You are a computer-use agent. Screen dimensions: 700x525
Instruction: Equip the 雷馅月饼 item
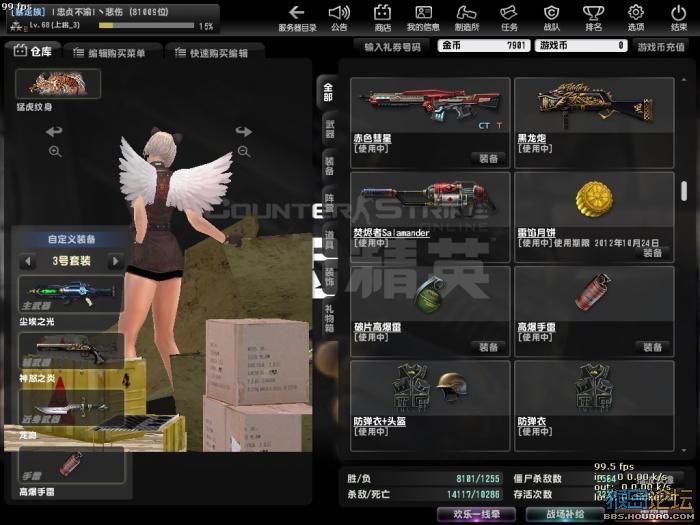click(652, 253)
